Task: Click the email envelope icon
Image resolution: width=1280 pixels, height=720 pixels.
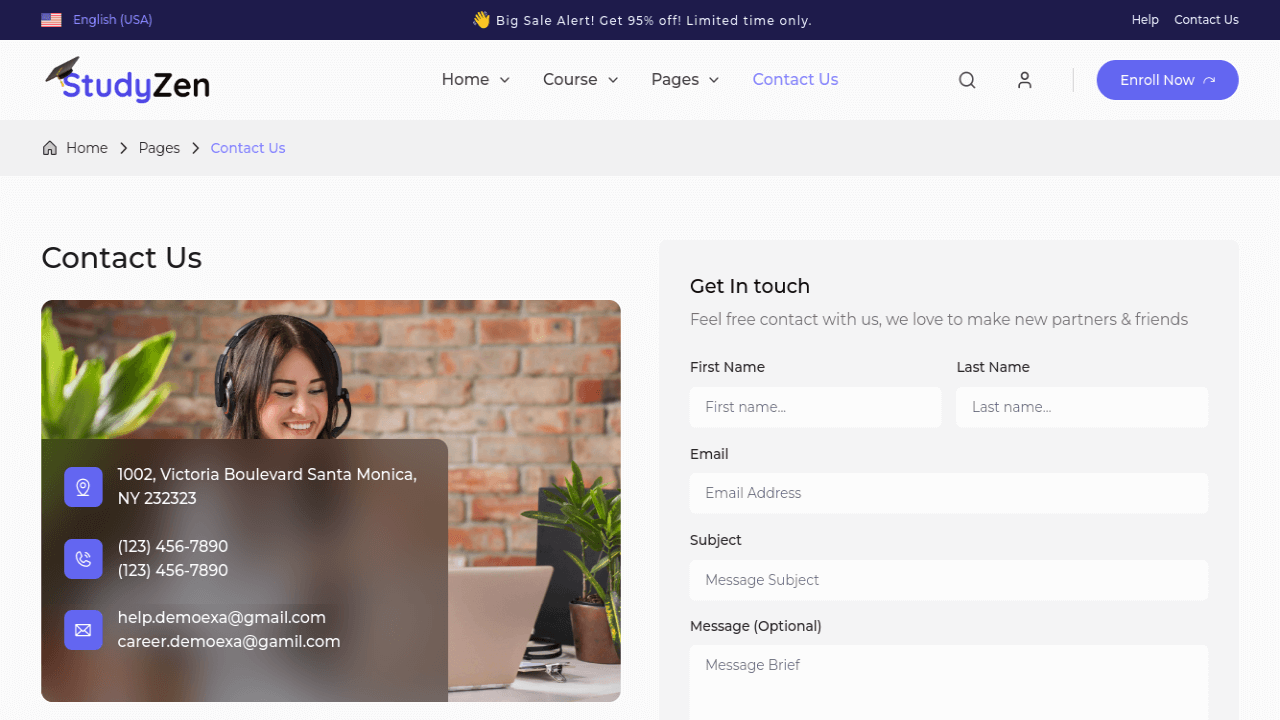Action: [83, 630]
